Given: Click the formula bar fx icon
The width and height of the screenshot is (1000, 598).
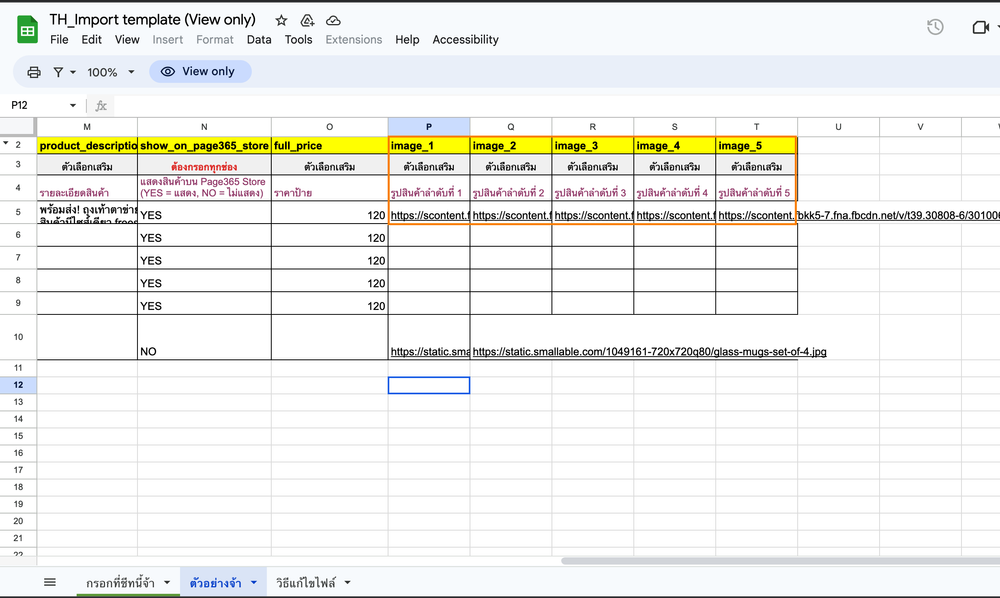Looking at the screenshot, I should point(101,106).
